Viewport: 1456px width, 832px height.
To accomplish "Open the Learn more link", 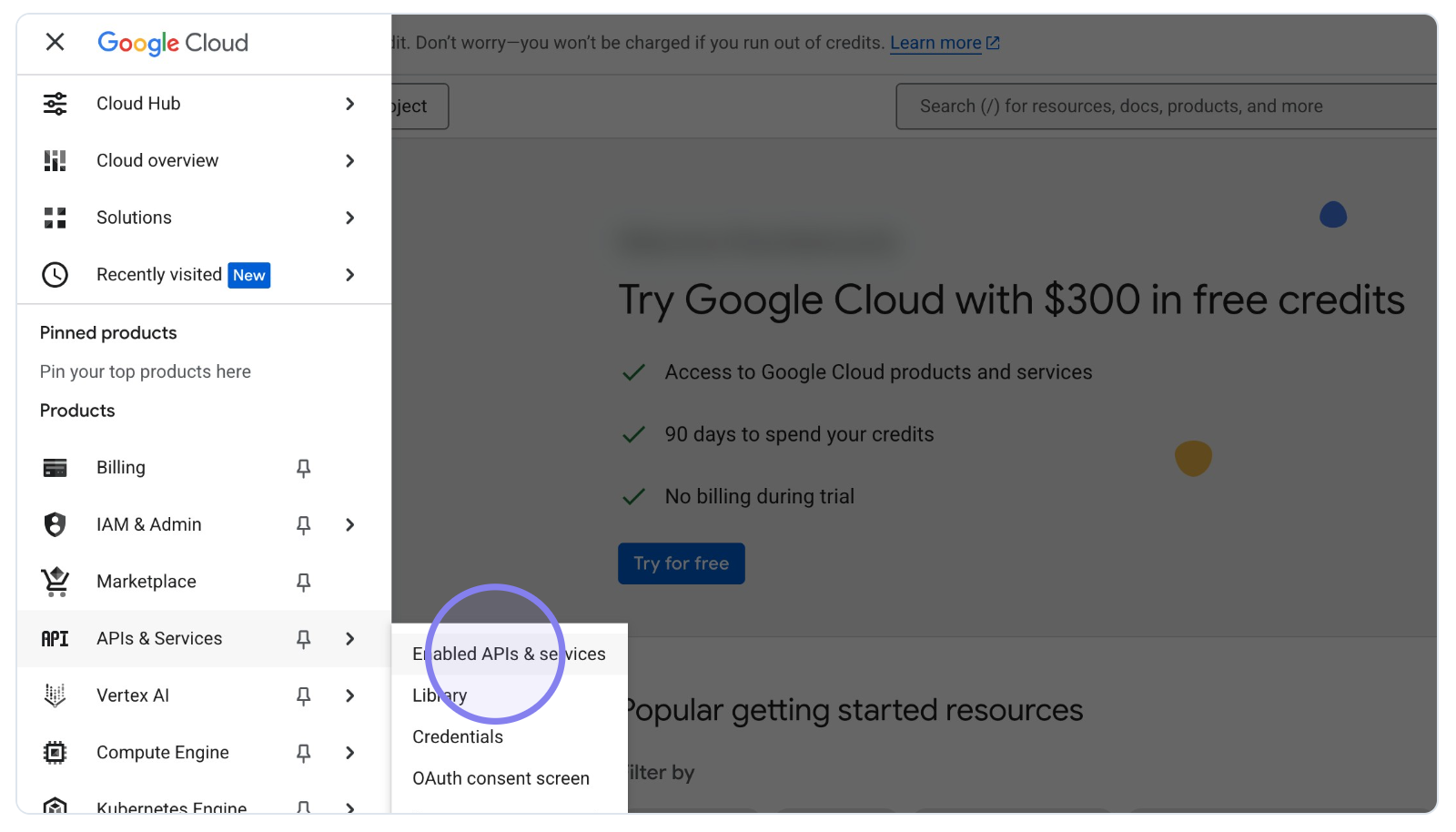I will [x=936, y=42].
